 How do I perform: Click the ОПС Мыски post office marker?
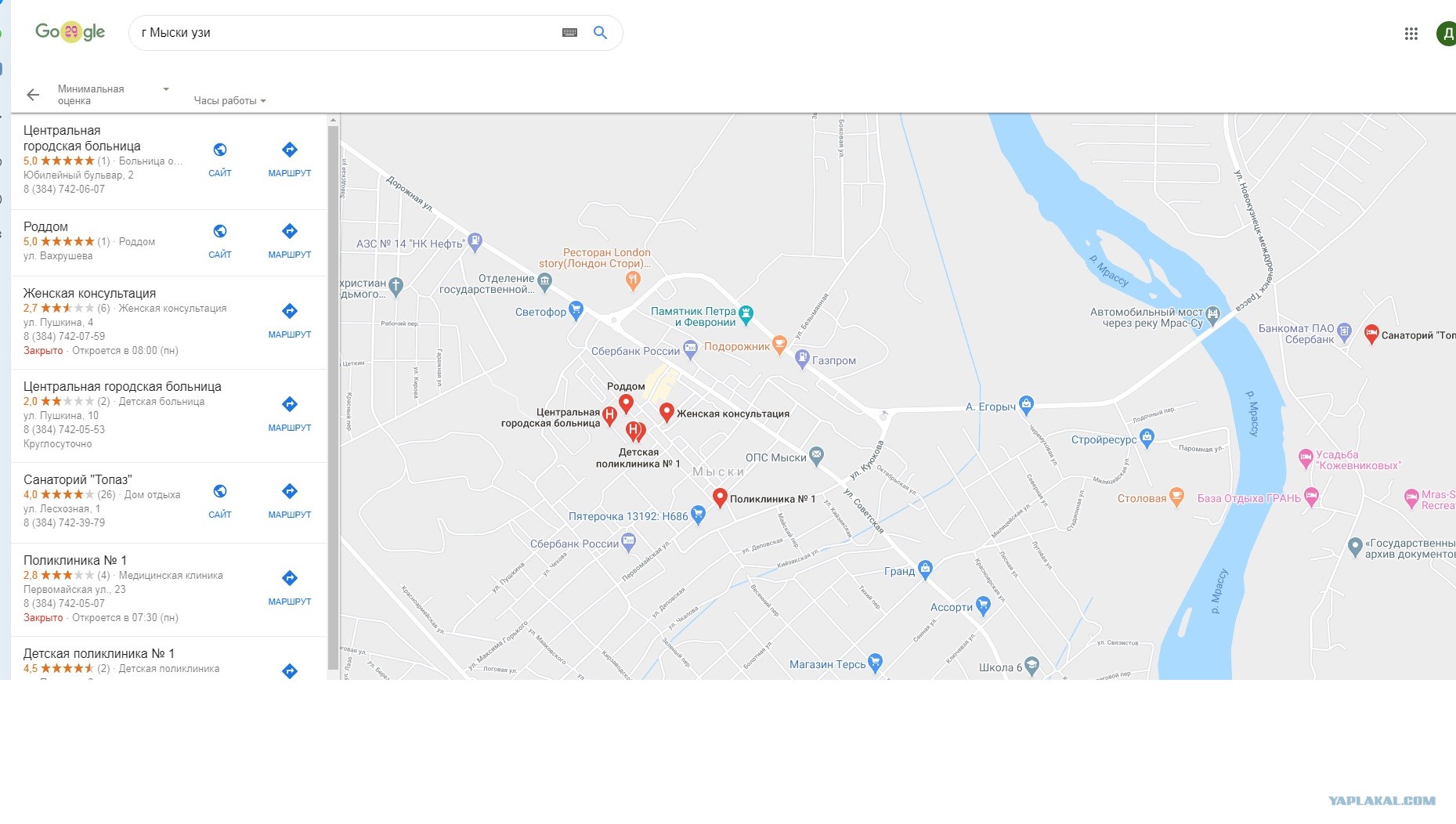tap(816, 455)
